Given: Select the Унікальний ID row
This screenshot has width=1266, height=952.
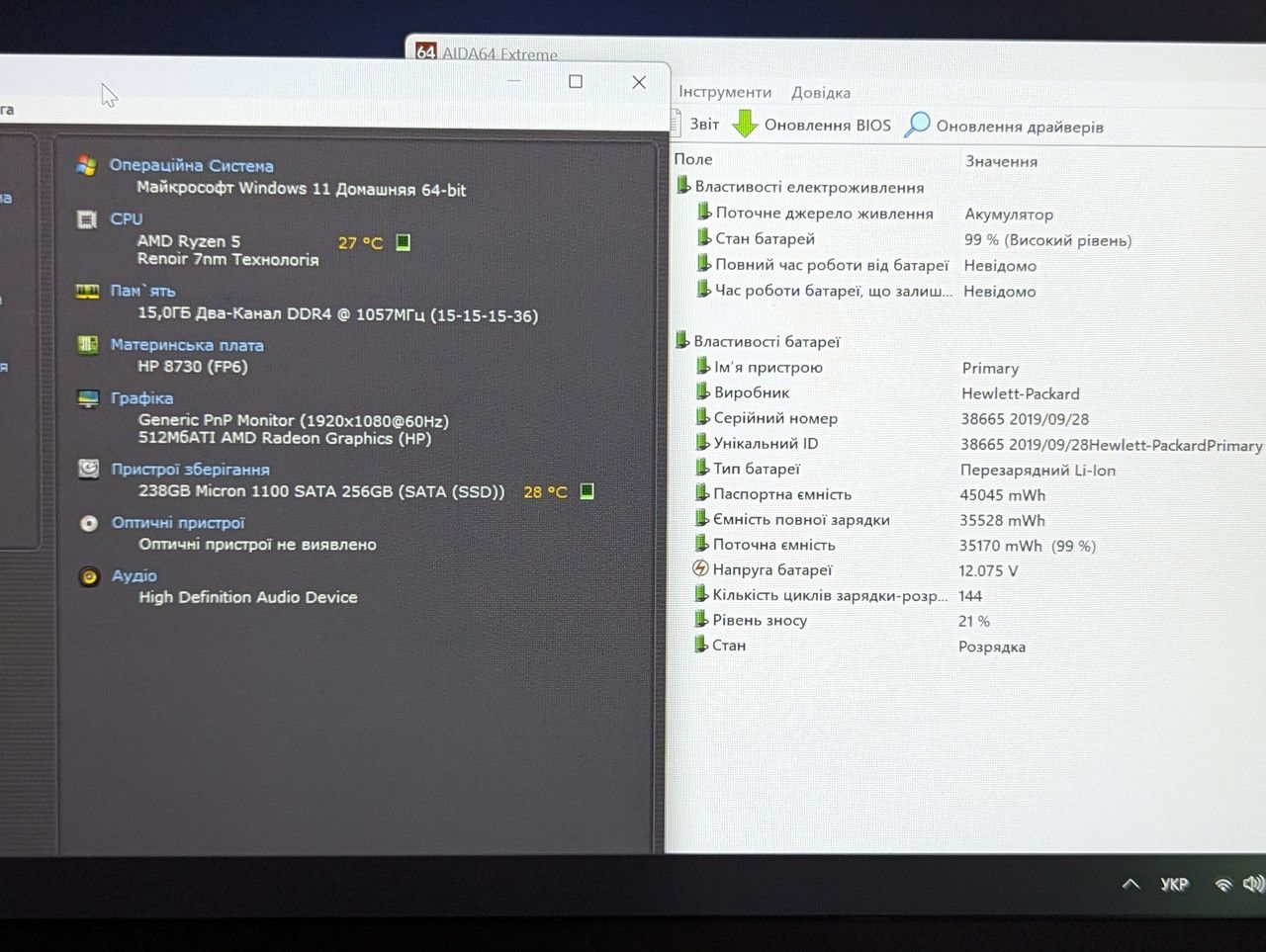Looking at the screenshot, I should 969,444.
